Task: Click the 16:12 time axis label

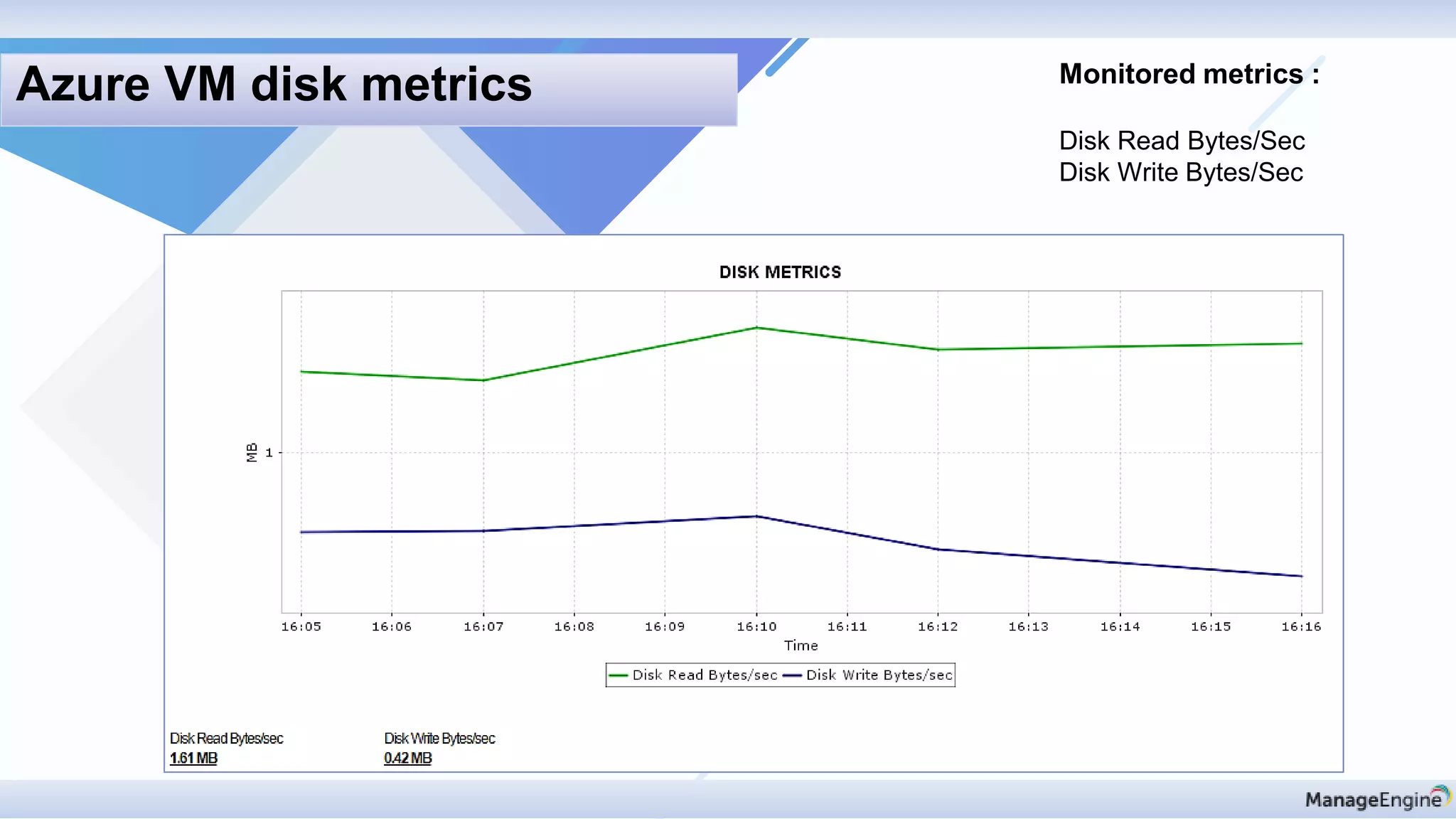Action: (x=938, y=626)
